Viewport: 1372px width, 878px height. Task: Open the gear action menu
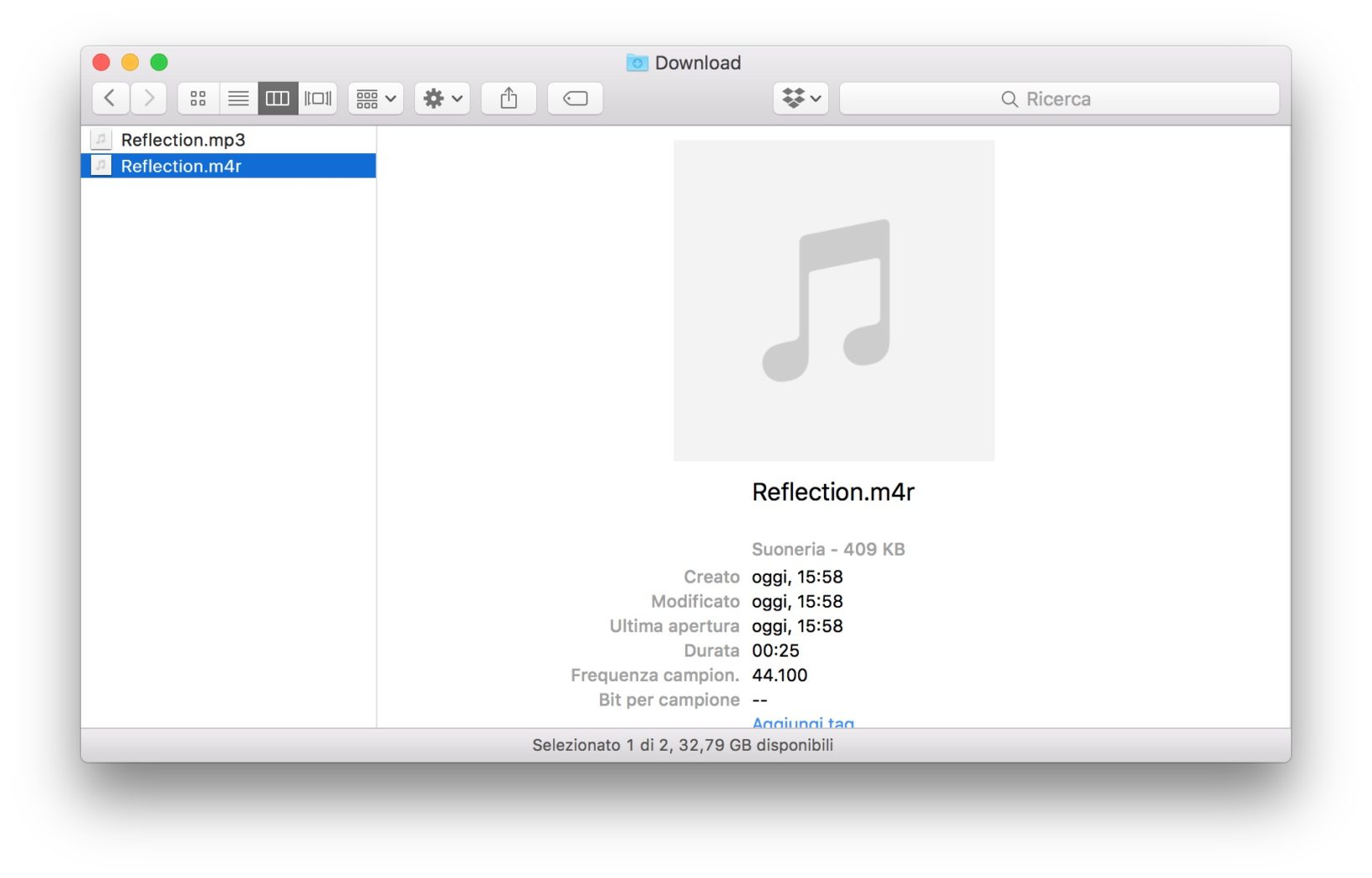coord(443,99)
